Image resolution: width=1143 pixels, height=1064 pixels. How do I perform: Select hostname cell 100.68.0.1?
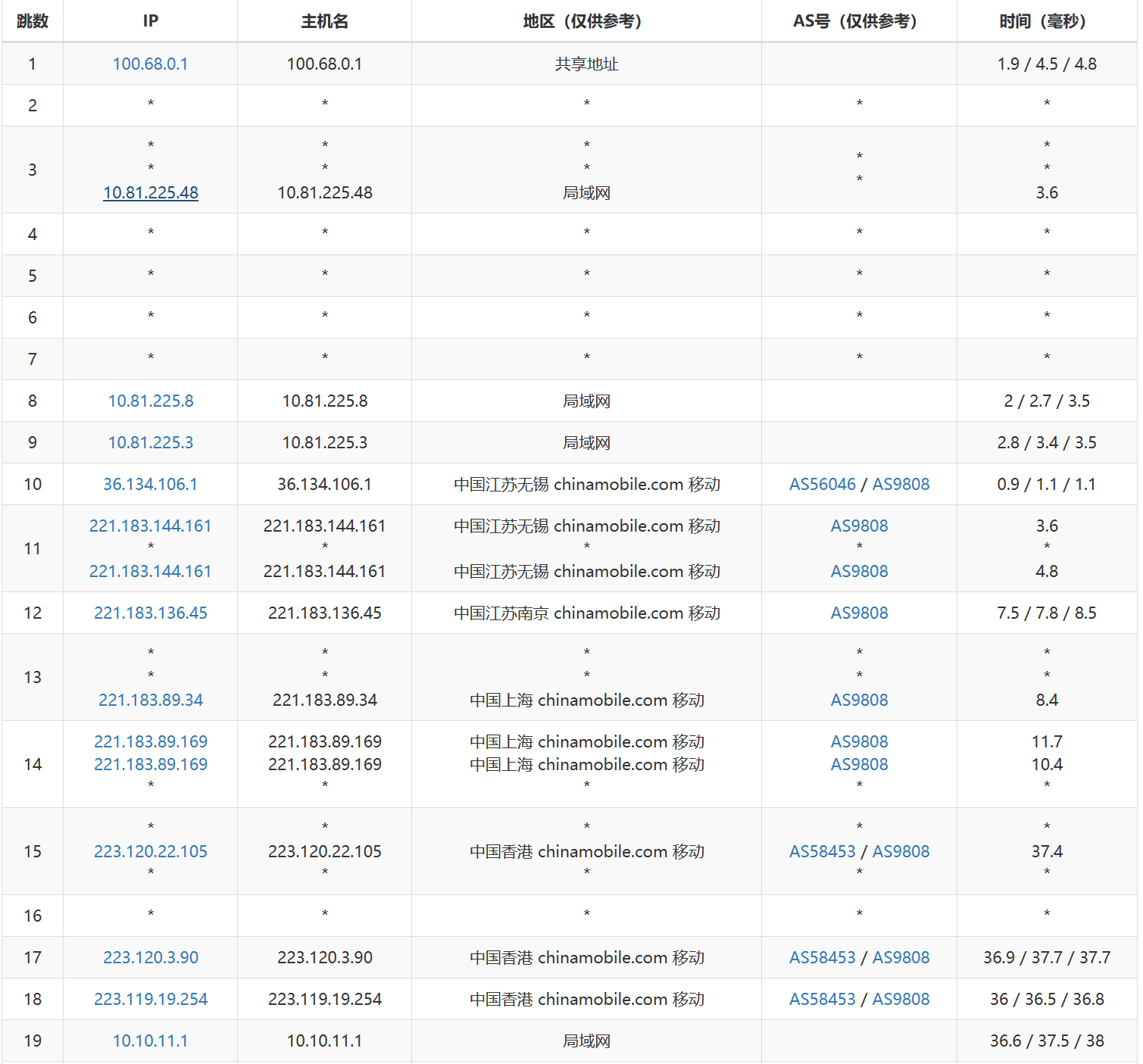pyautogui.click(x=324, y=64)
